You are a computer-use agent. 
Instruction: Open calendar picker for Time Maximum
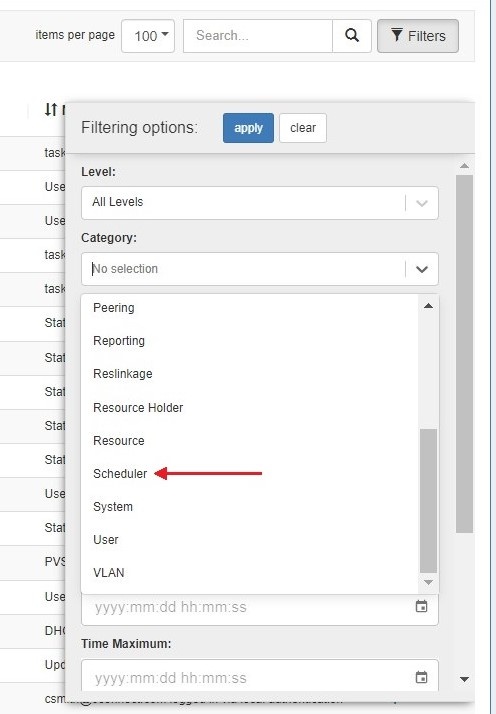tap(421, 677)
